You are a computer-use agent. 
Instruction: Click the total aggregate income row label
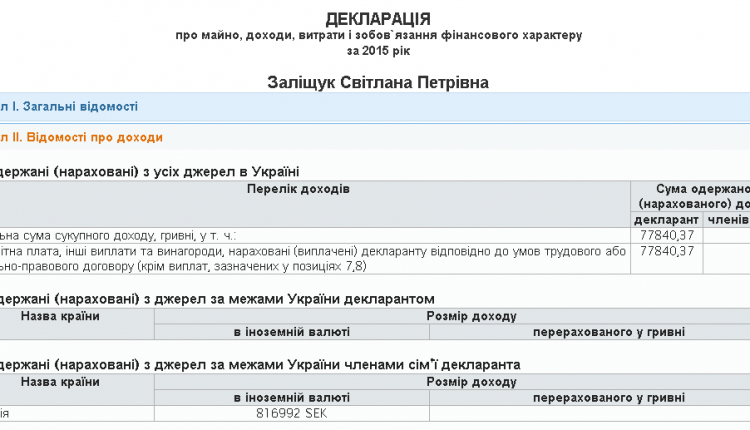point(117,236)
